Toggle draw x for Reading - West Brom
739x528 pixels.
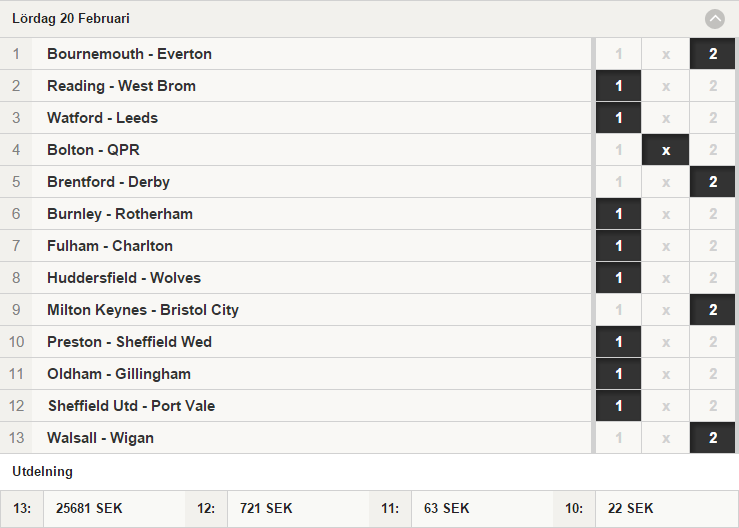pyautogui.click(x=665, y=86)
